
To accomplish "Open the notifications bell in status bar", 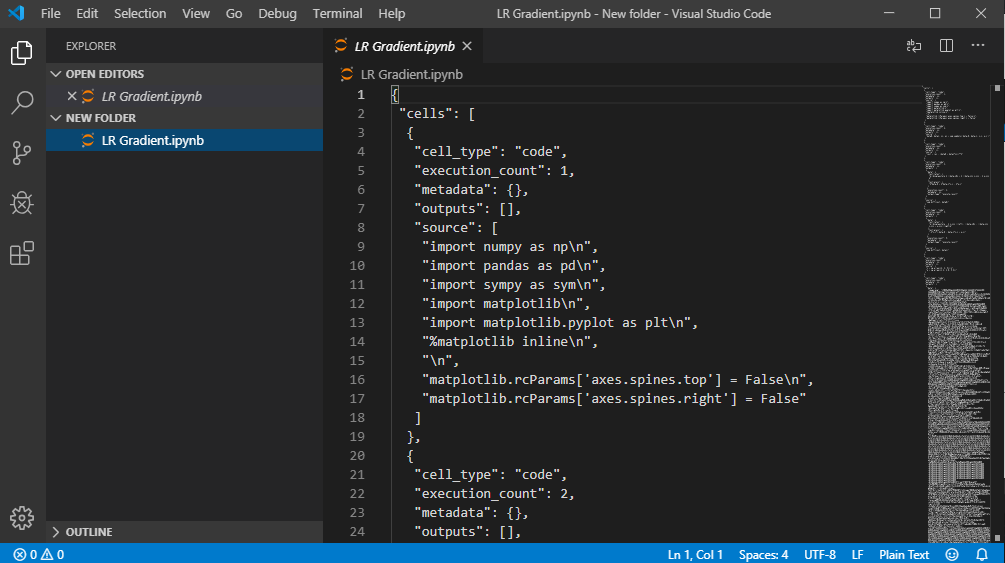I will (982, 554).
